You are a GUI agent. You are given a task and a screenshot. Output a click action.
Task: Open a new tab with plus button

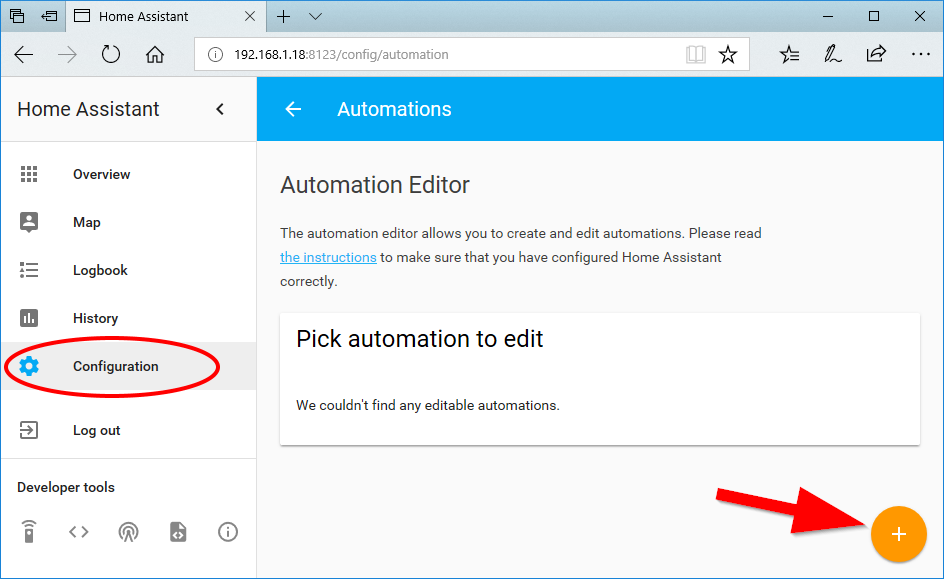tap(283, 16)
